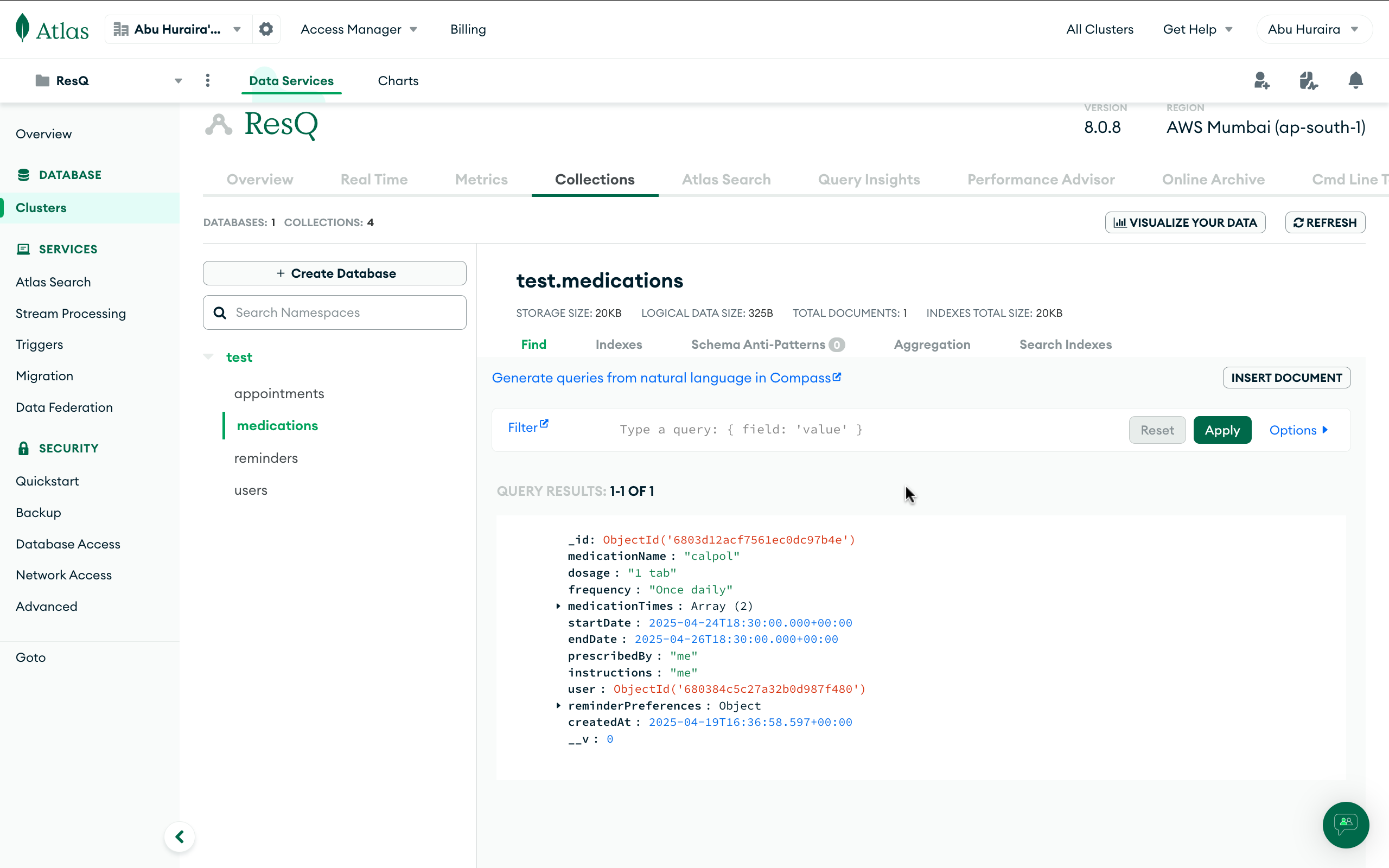Screen dimensions: 1389x868
Task: Switch to the Indexes tab
Action: coord(619,344)
